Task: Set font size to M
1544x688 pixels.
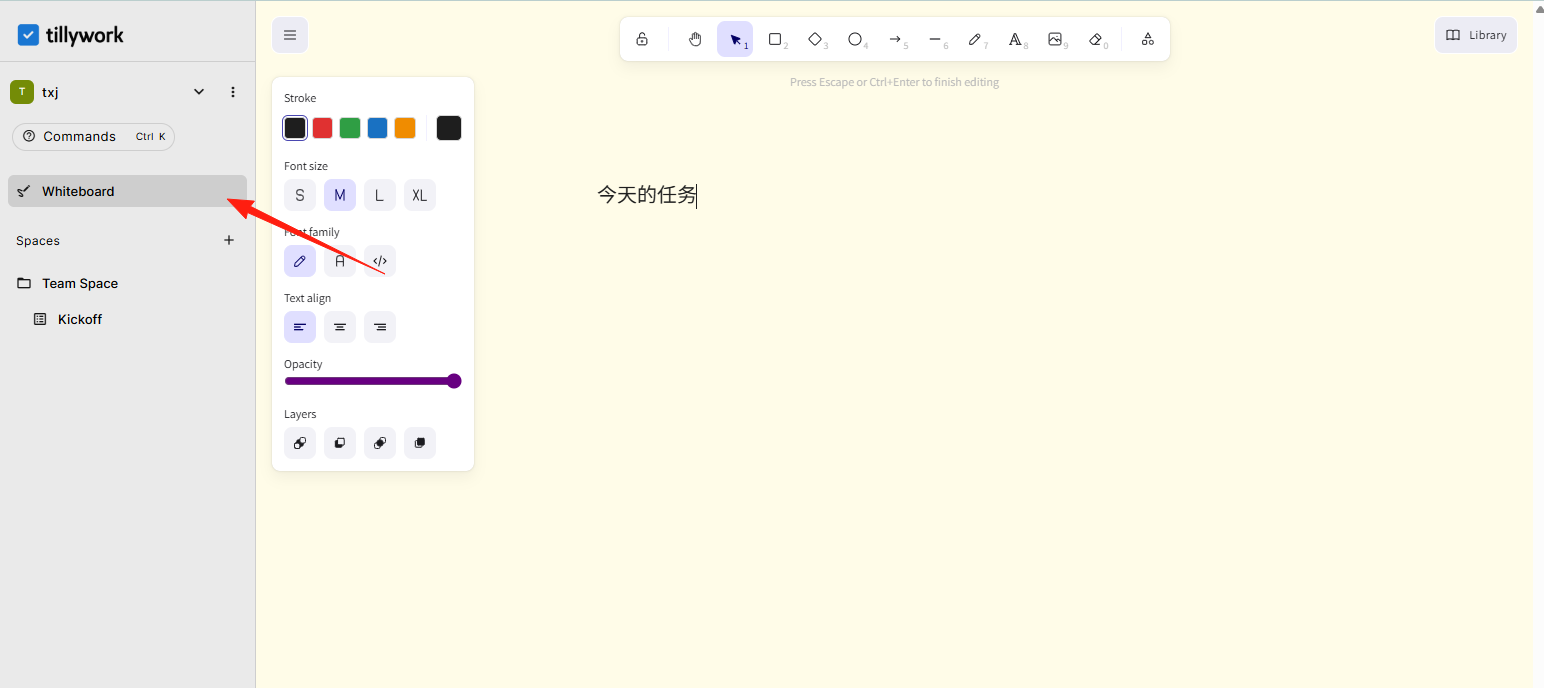Action: click(x=340, y=195)
